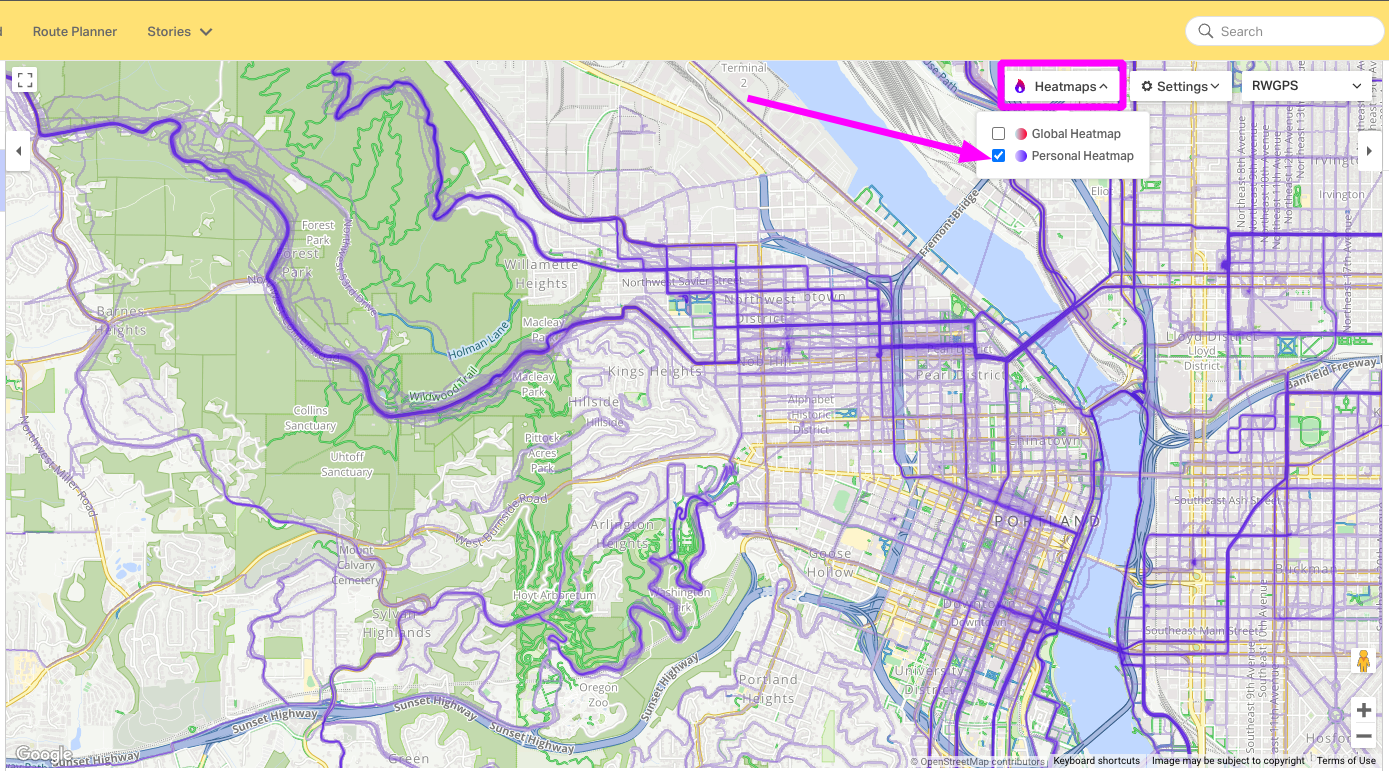The width and height of the screenshot is (1389, 771).
Task: Click into the Search field
Action: pyautogui.click(x=1286, y=31)
